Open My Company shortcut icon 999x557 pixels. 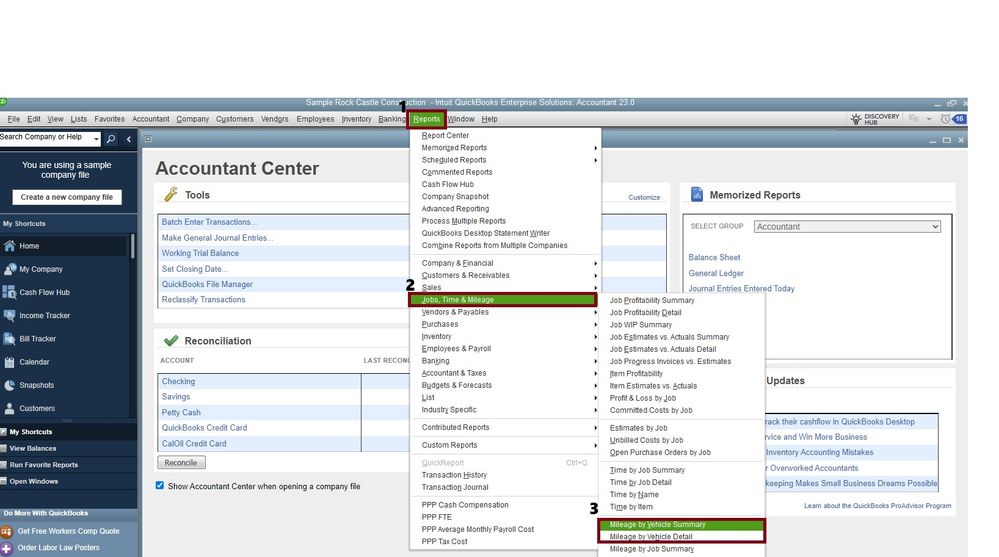tap(10, 269)
